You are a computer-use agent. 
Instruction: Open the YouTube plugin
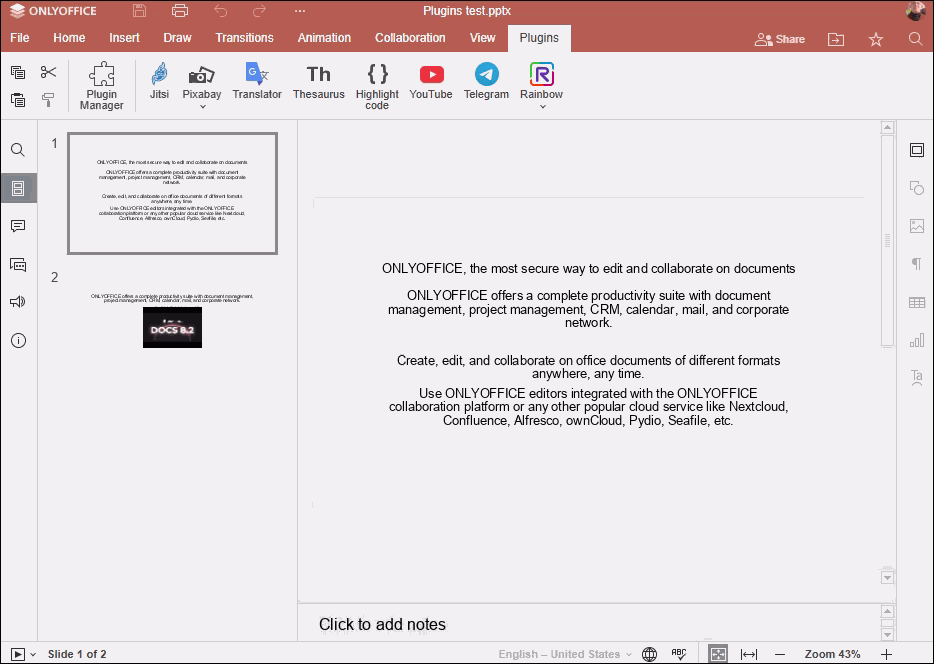point(431,82)
